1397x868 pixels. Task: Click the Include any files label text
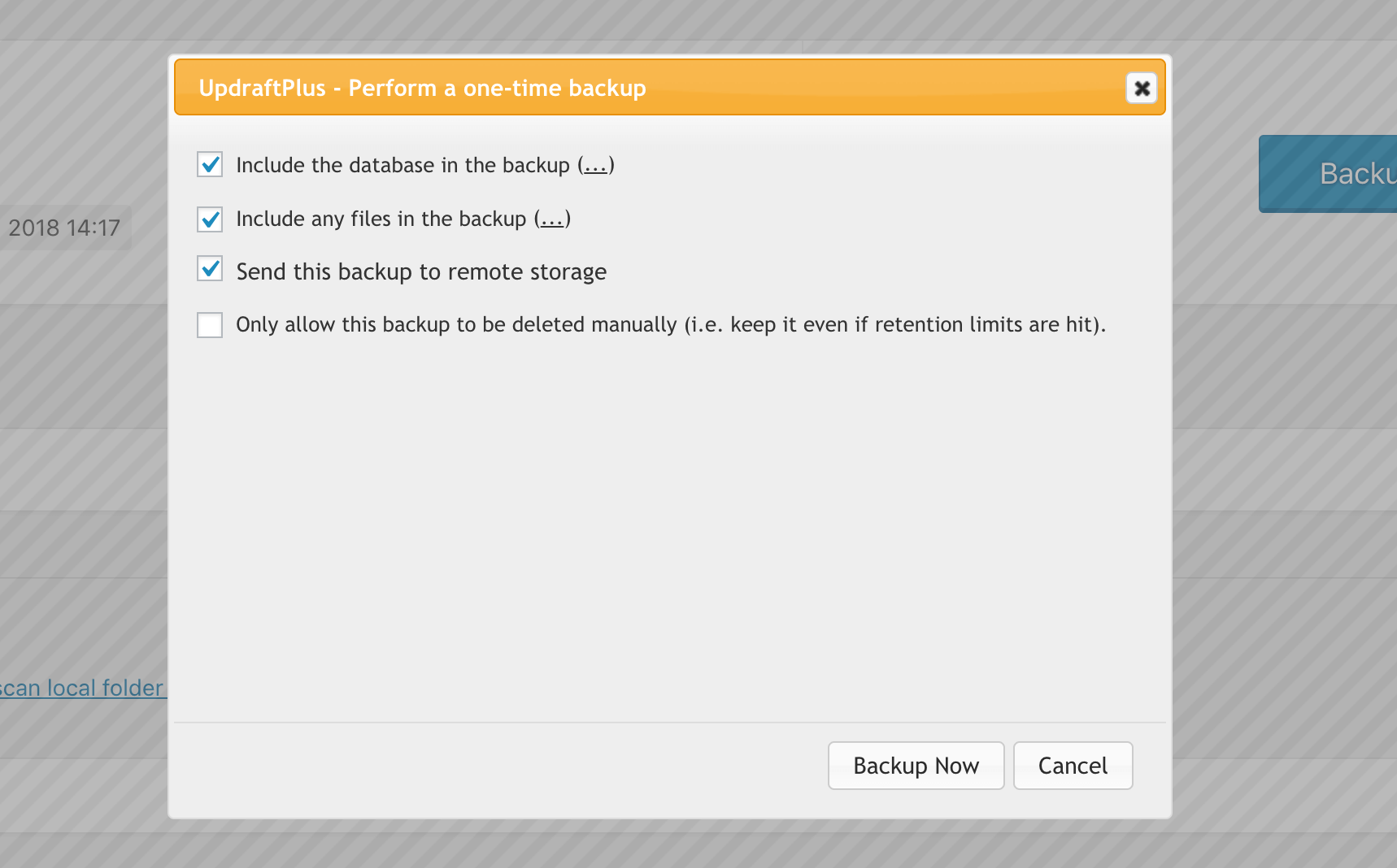[x=381, y=219]
